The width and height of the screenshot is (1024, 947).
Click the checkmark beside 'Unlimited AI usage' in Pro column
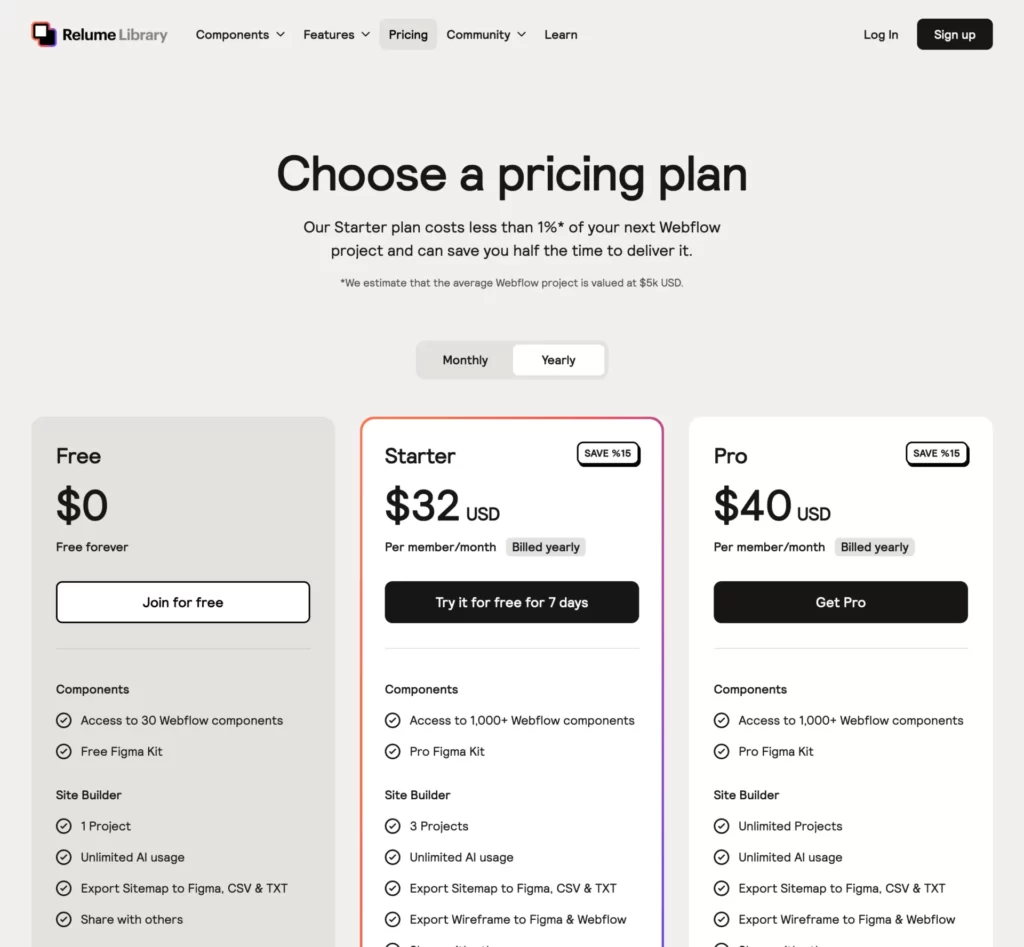pos(721,857)
